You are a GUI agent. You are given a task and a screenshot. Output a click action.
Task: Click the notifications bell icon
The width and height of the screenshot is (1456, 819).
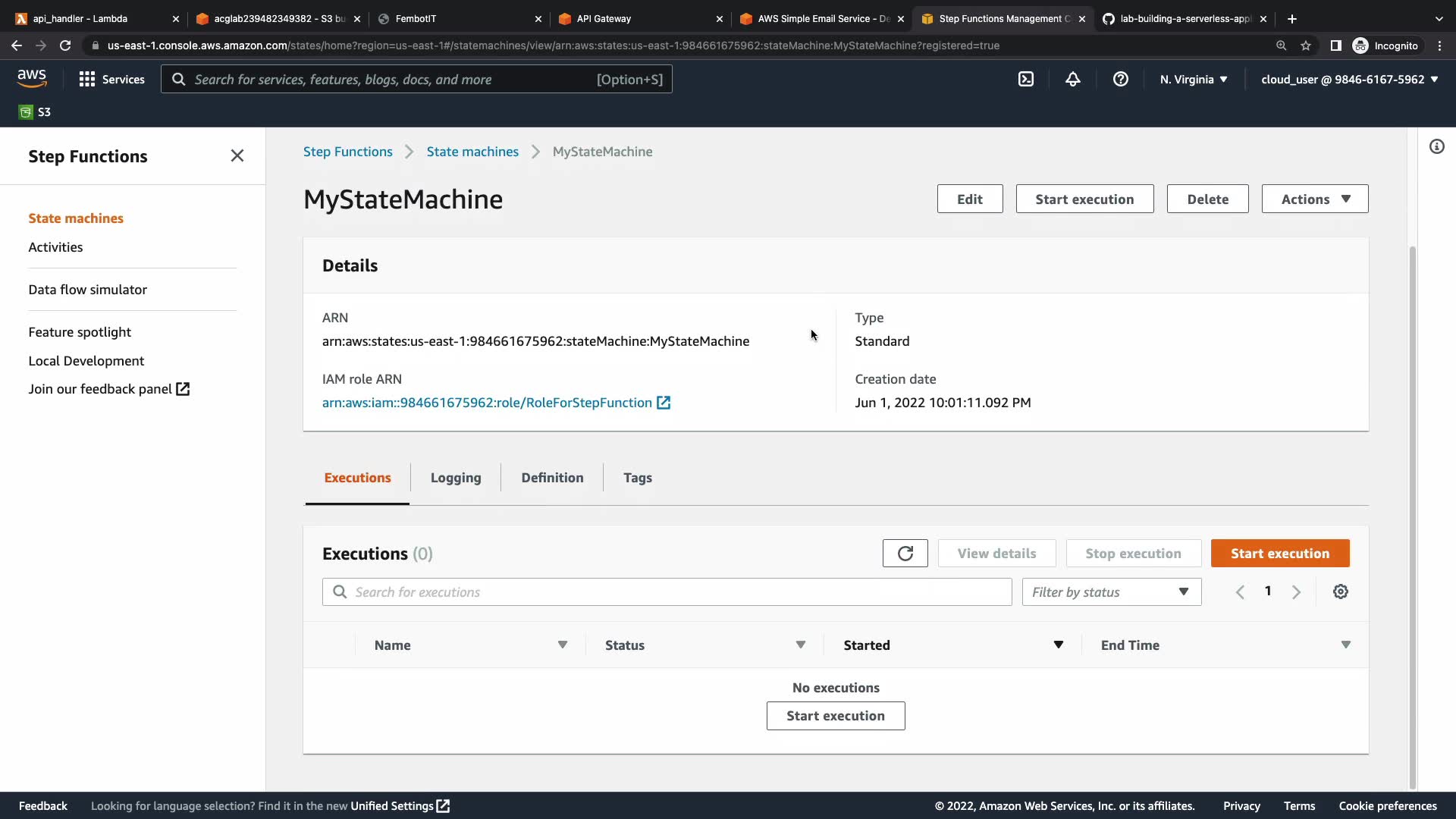[1072, 79]
